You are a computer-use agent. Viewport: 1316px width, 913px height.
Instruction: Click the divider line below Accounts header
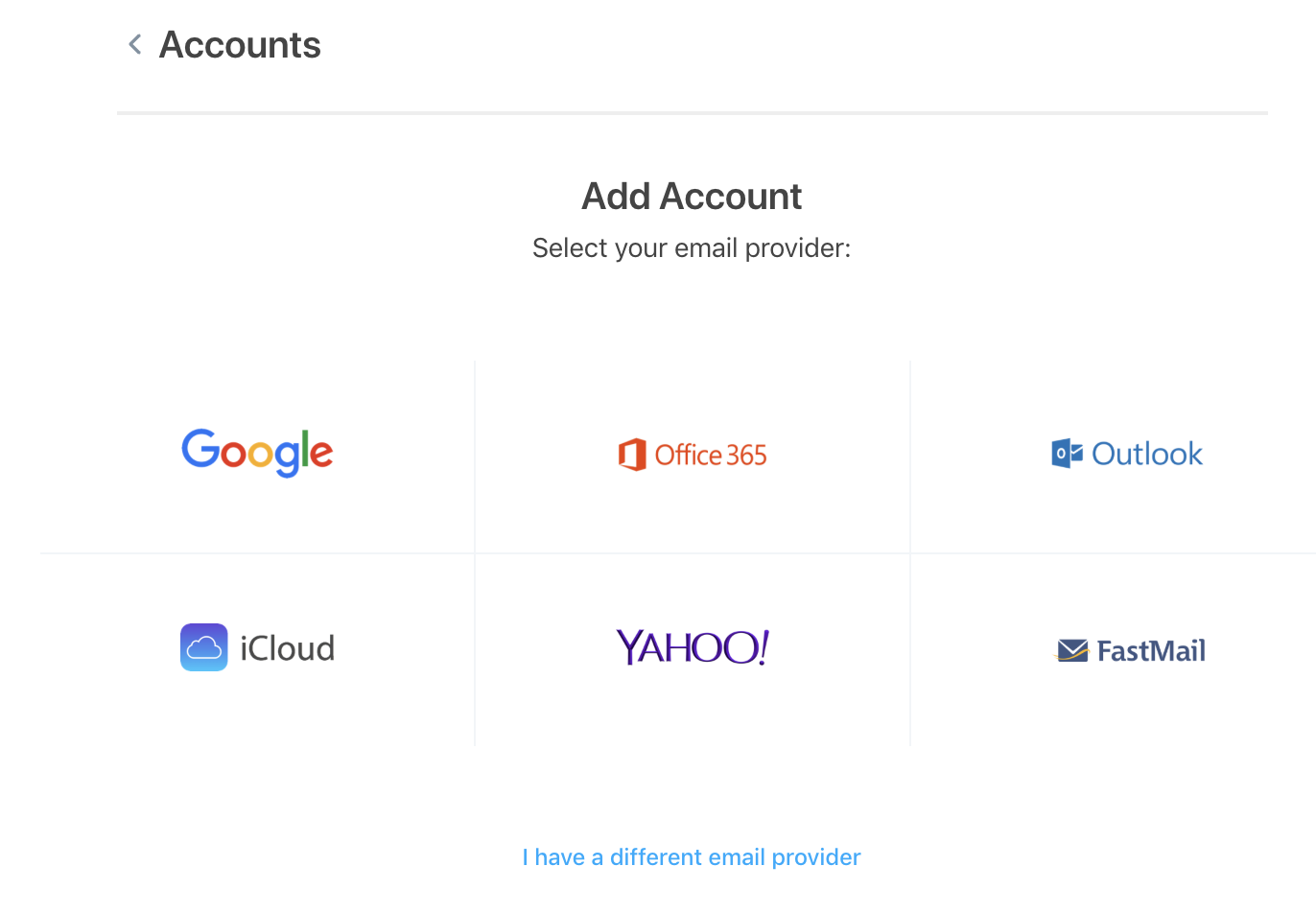pos(692,113)
